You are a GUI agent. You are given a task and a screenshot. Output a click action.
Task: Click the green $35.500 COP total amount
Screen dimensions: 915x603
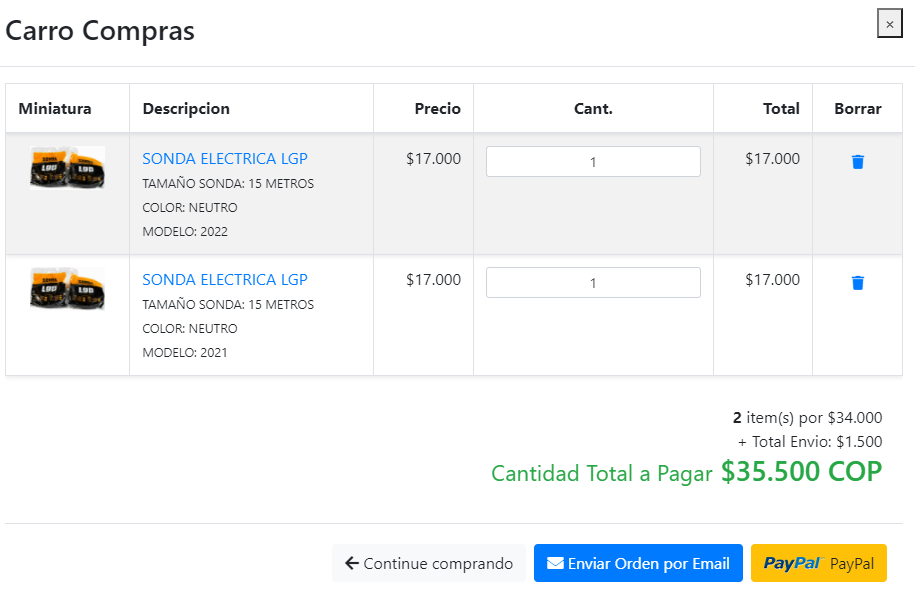[801, 472]
